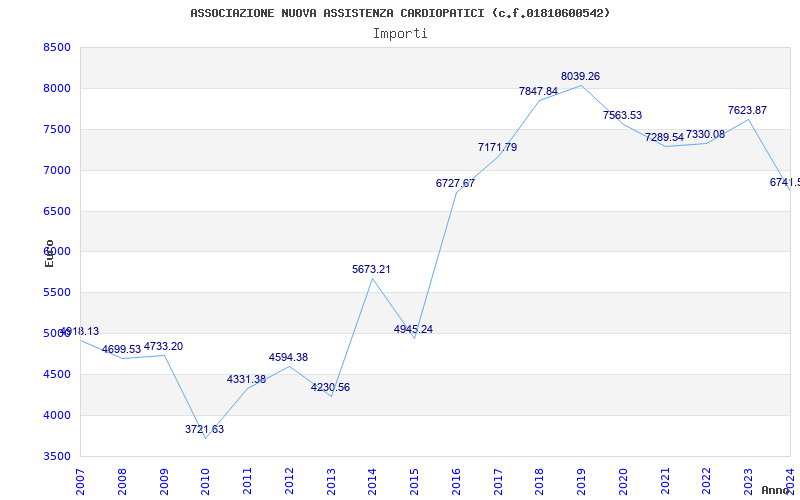This screenshot has height=500, width=800.
Task: Click x-axis year label 2012
Action: tap(289, 482)
